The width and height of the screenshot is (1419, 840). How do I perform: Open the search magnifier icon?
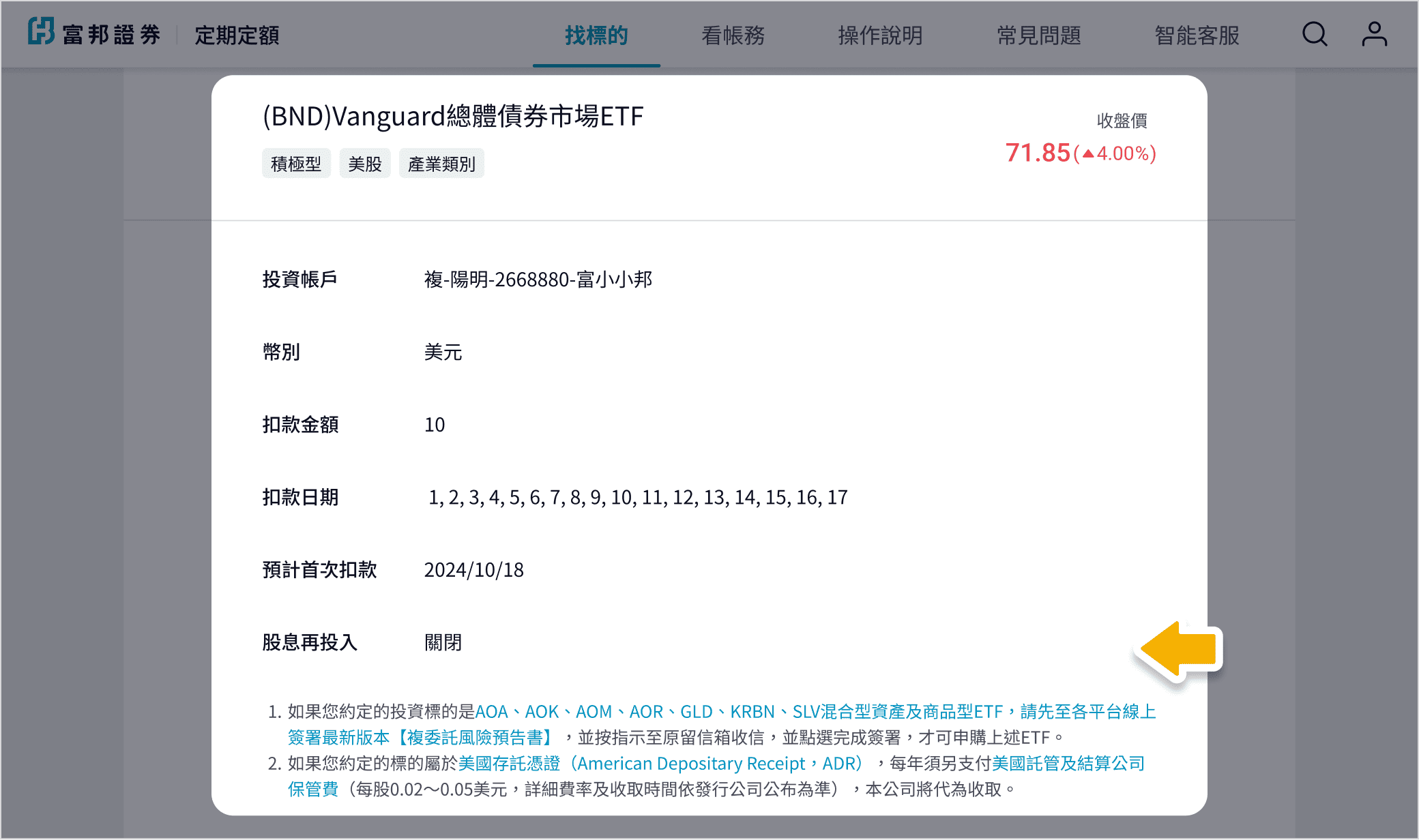pyautogui.click(x=1314, y=34)
